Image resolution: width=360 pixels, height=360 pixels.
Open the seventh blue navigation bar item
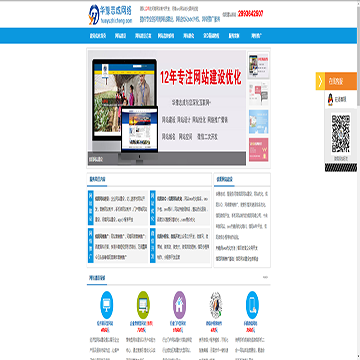click(x=234, y=36)
